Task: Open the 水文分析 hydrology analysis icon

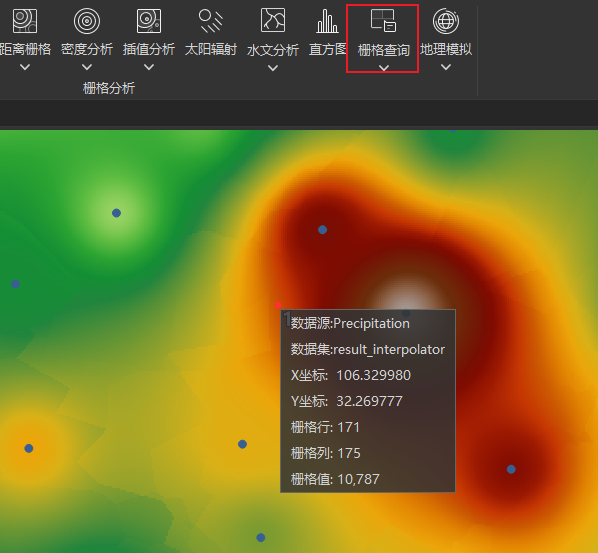Action: (273, 20)
